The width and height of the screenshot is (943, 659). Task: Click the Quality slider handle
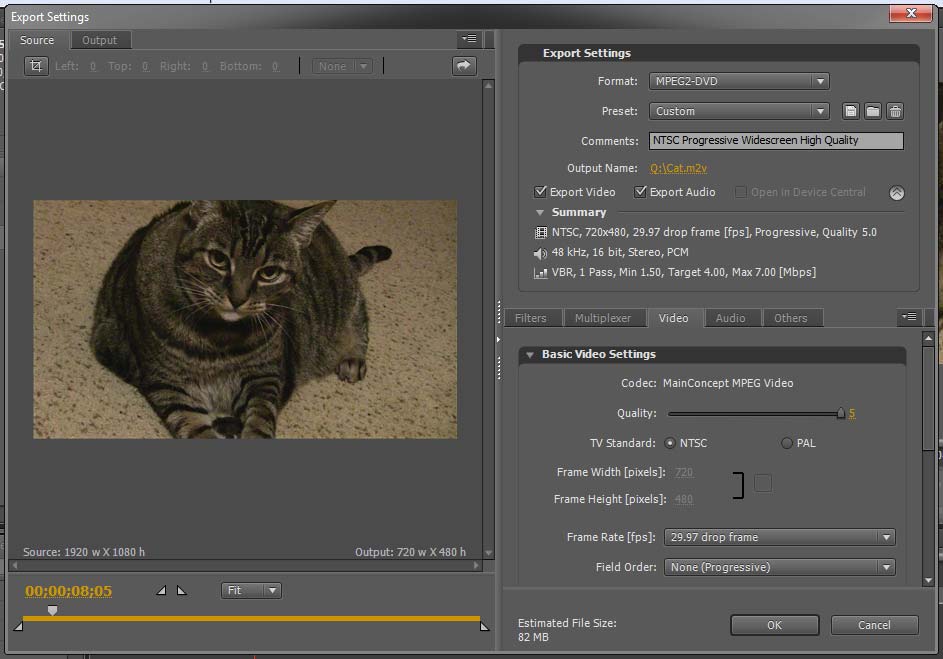coord(841,413)
